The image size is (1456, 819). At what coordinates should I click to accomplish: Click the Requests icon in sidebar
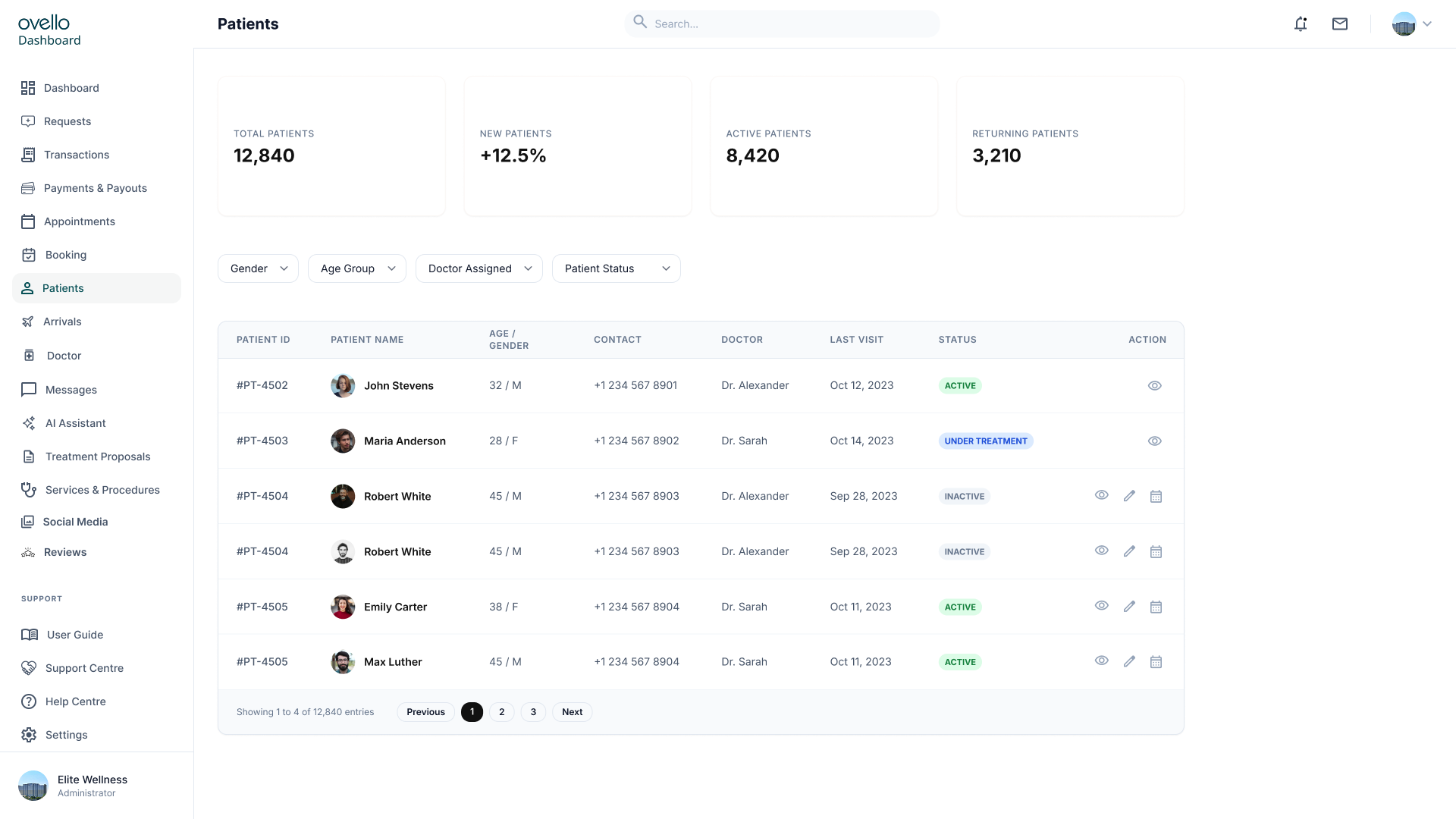[28, 121]
